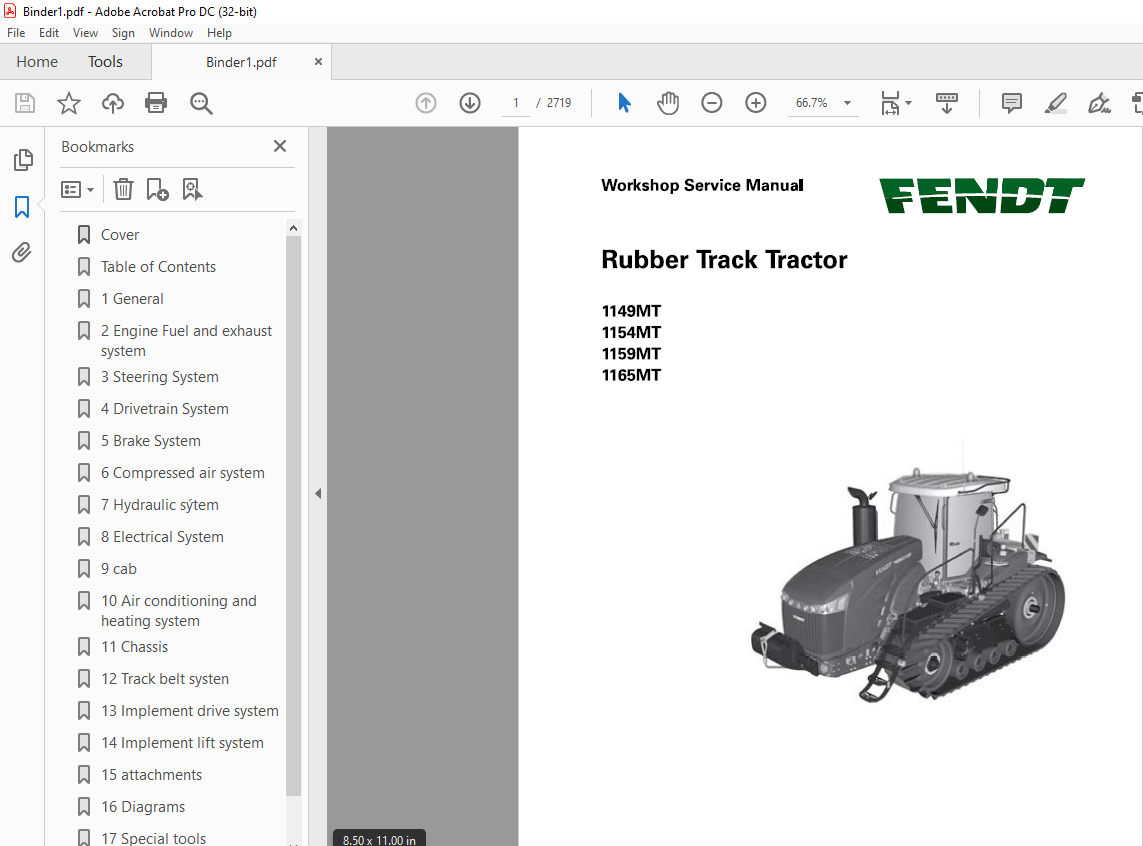
Task: Jump to the 11 Chassis bookmark
Action: (134, 647)
